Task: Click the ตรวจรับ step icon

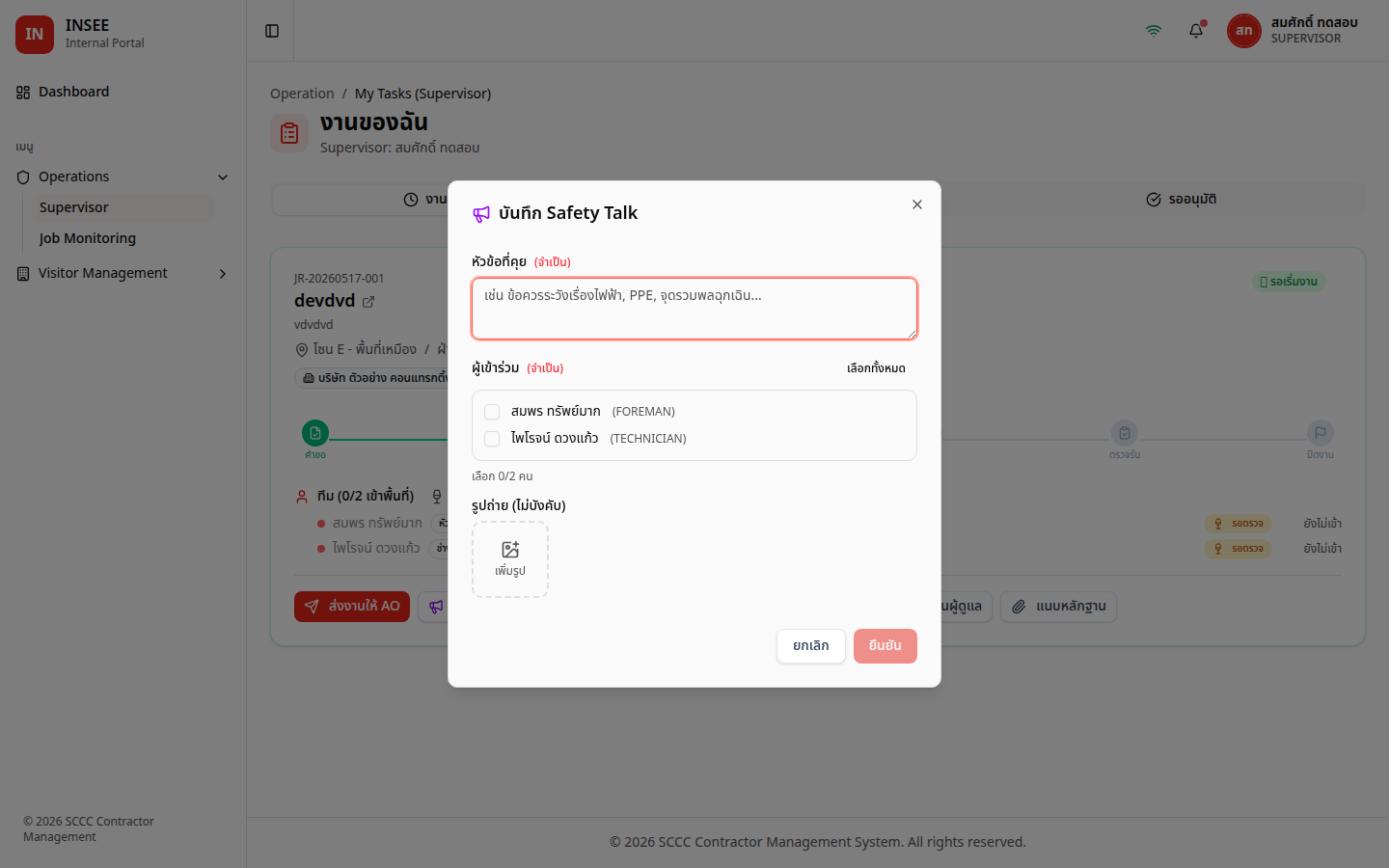Action: click(x=1125, y=433)
